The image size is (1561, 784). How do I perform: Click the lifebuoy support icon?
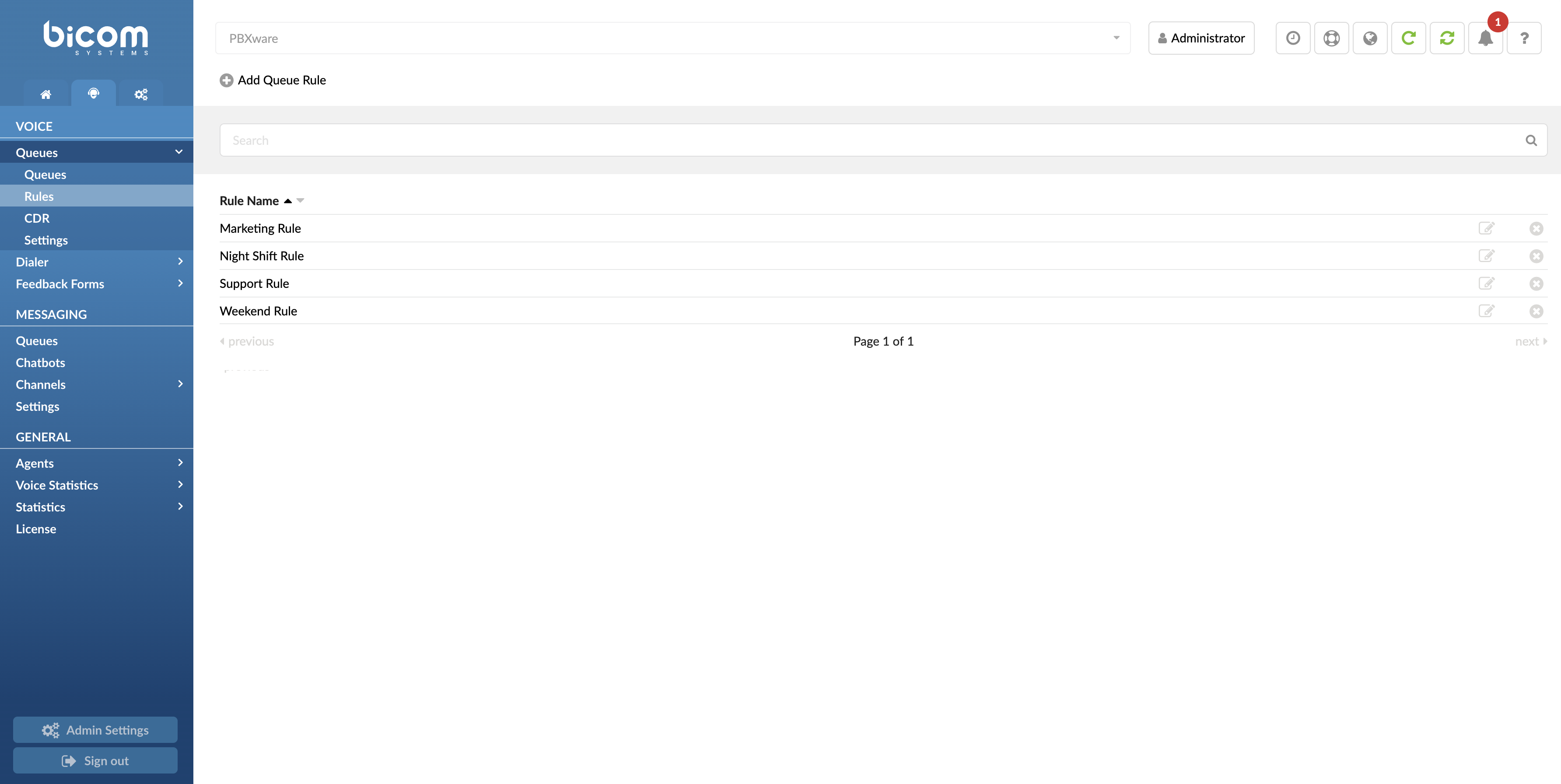(x=1331, y=38)
